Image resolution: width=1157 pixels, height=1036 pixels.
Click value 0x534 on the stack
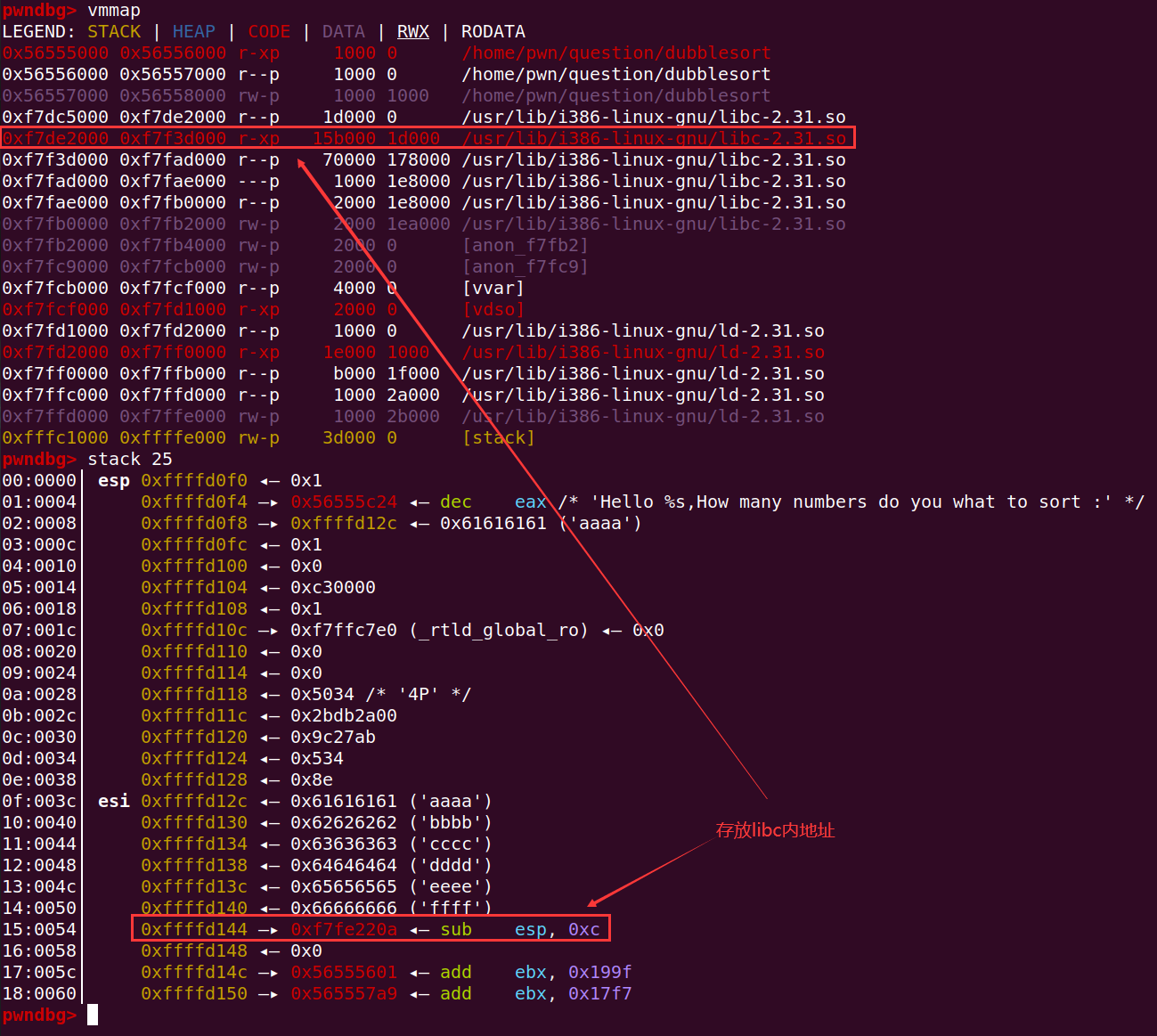(x=317, y=759)
